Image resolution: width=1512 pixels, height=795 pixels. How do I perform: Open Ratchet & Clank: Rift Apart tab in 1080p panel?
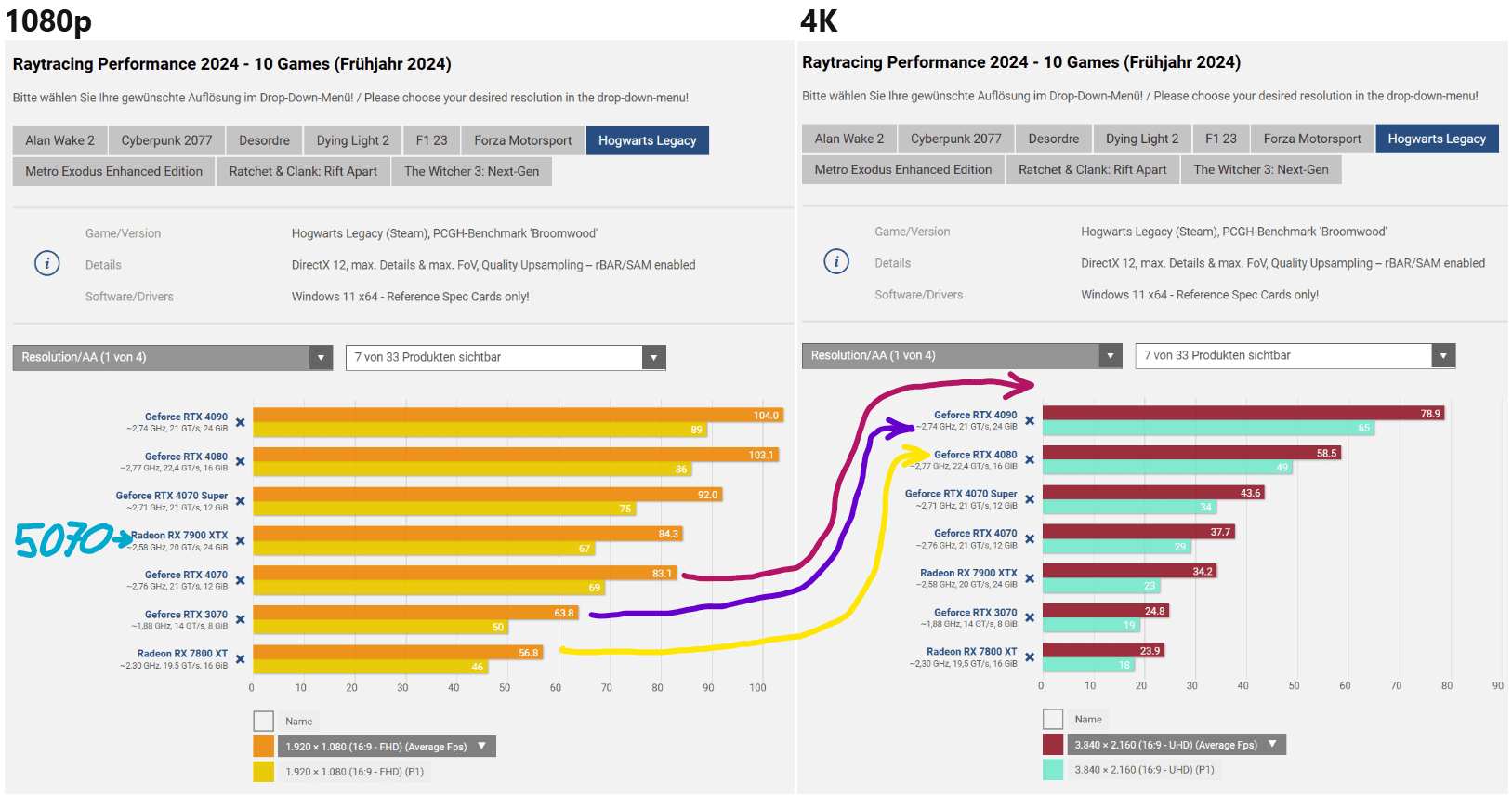tap(304, 172)
